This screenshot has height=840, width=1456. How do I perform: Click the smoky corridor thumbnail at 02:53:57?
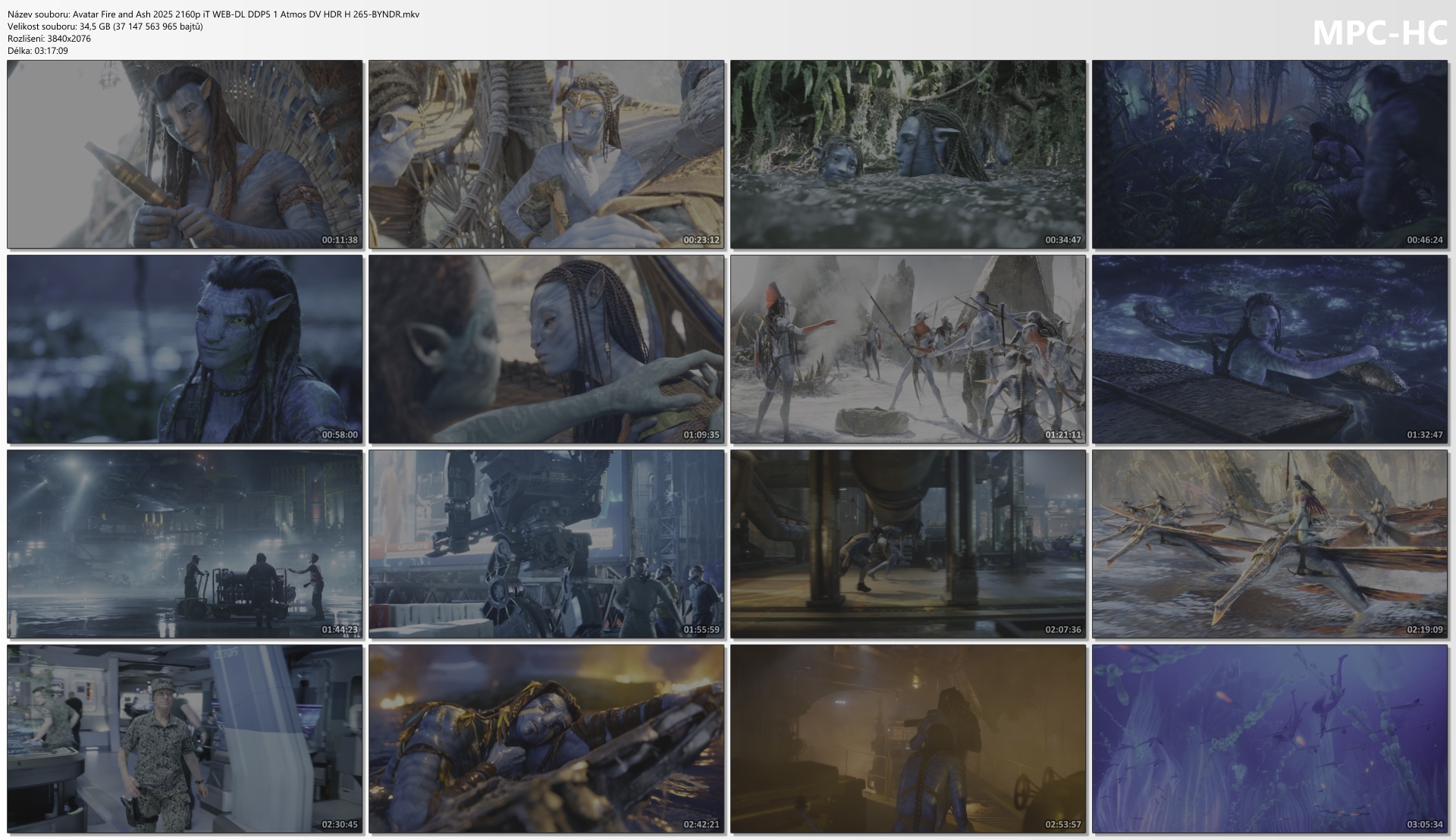pos(908,738)
